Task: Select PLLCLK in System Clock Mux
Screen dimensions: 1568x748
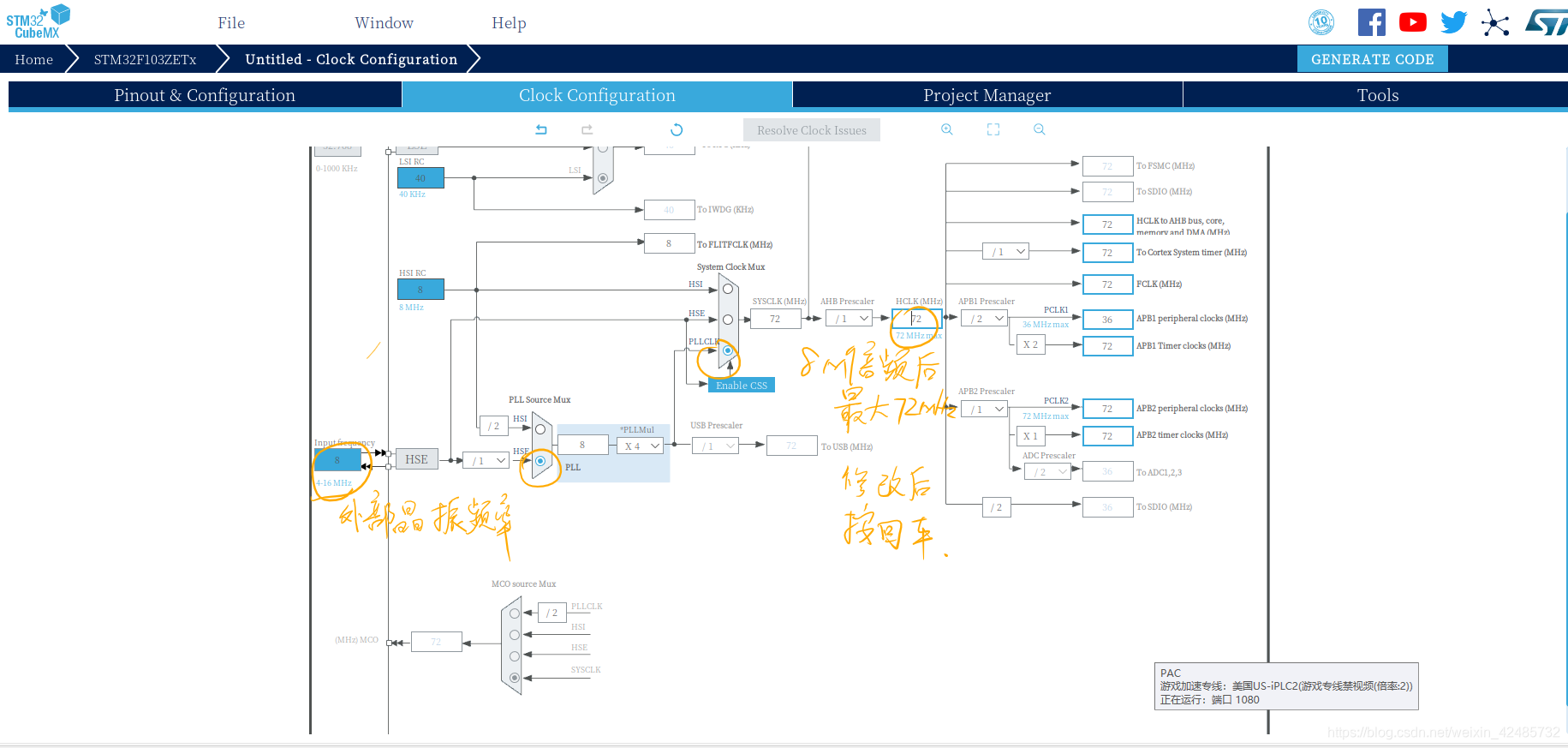Action: (728, 350)
